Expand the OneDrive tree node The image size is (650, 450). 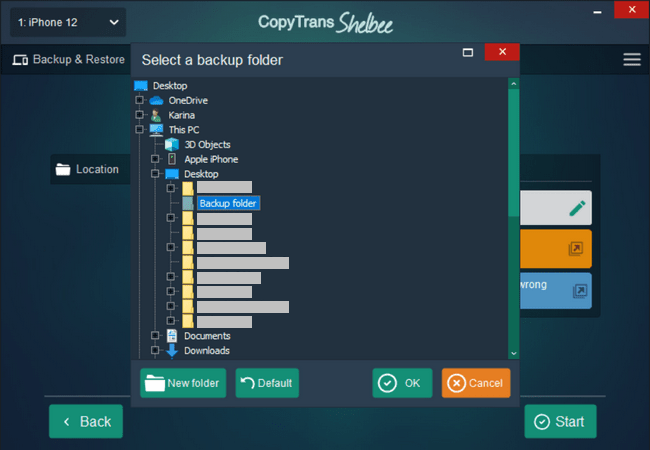click(139, 100)
